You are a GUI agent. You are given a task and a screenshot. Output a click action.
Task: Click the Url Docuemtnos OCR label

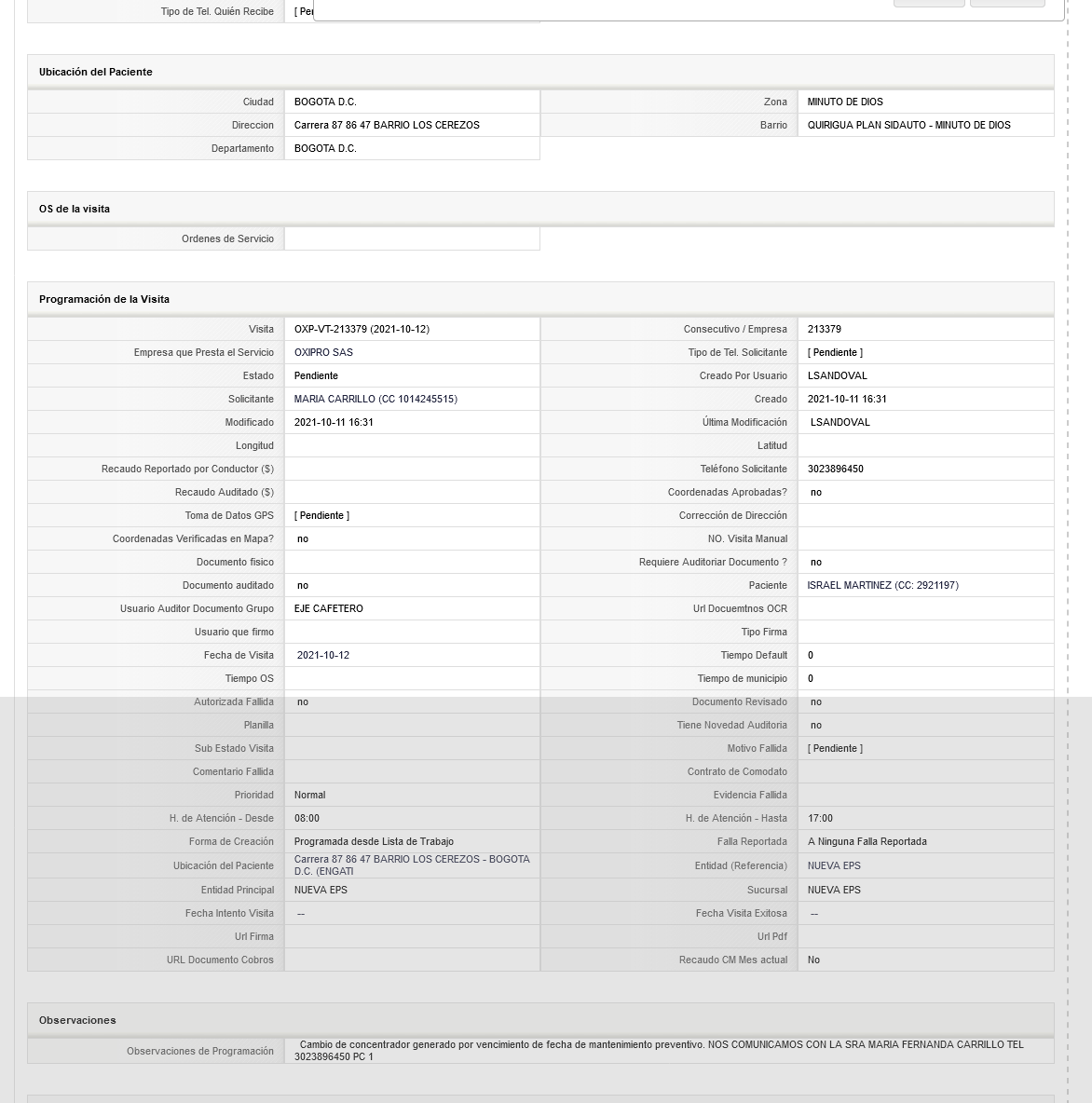click(x=740, y=608)
